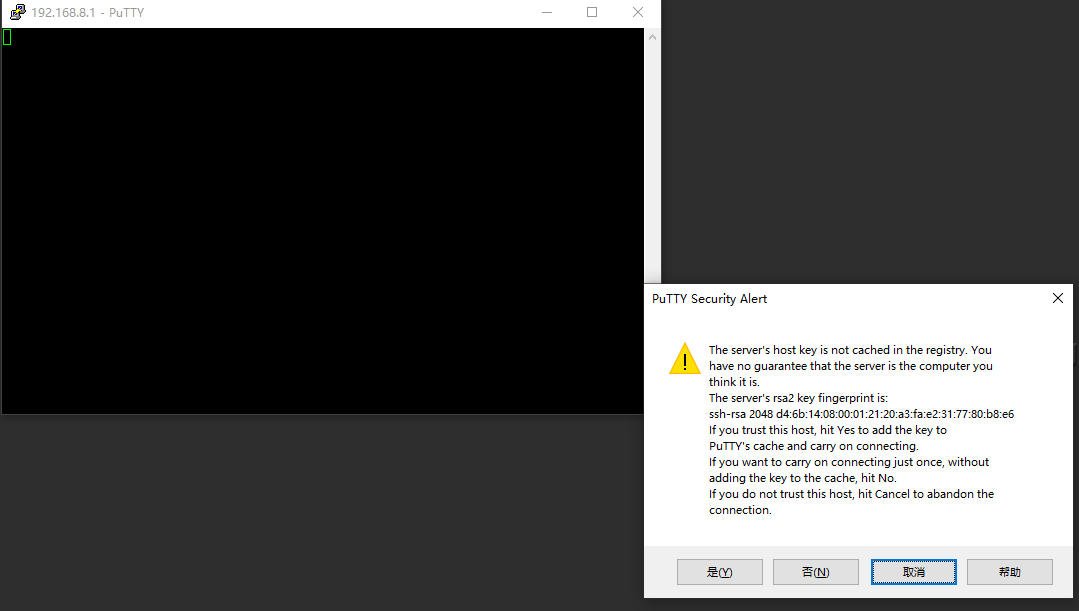1079x611 pixels.
Task: Open the PuTTY system menu icon in title bar
Action: pos(17,13)
